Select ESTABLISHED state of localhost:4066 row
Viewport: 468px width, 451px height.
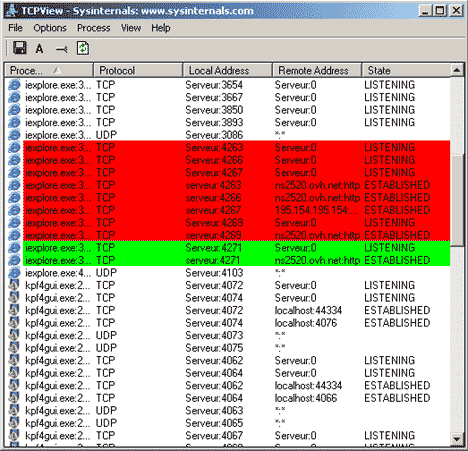[x=397, y=398]
